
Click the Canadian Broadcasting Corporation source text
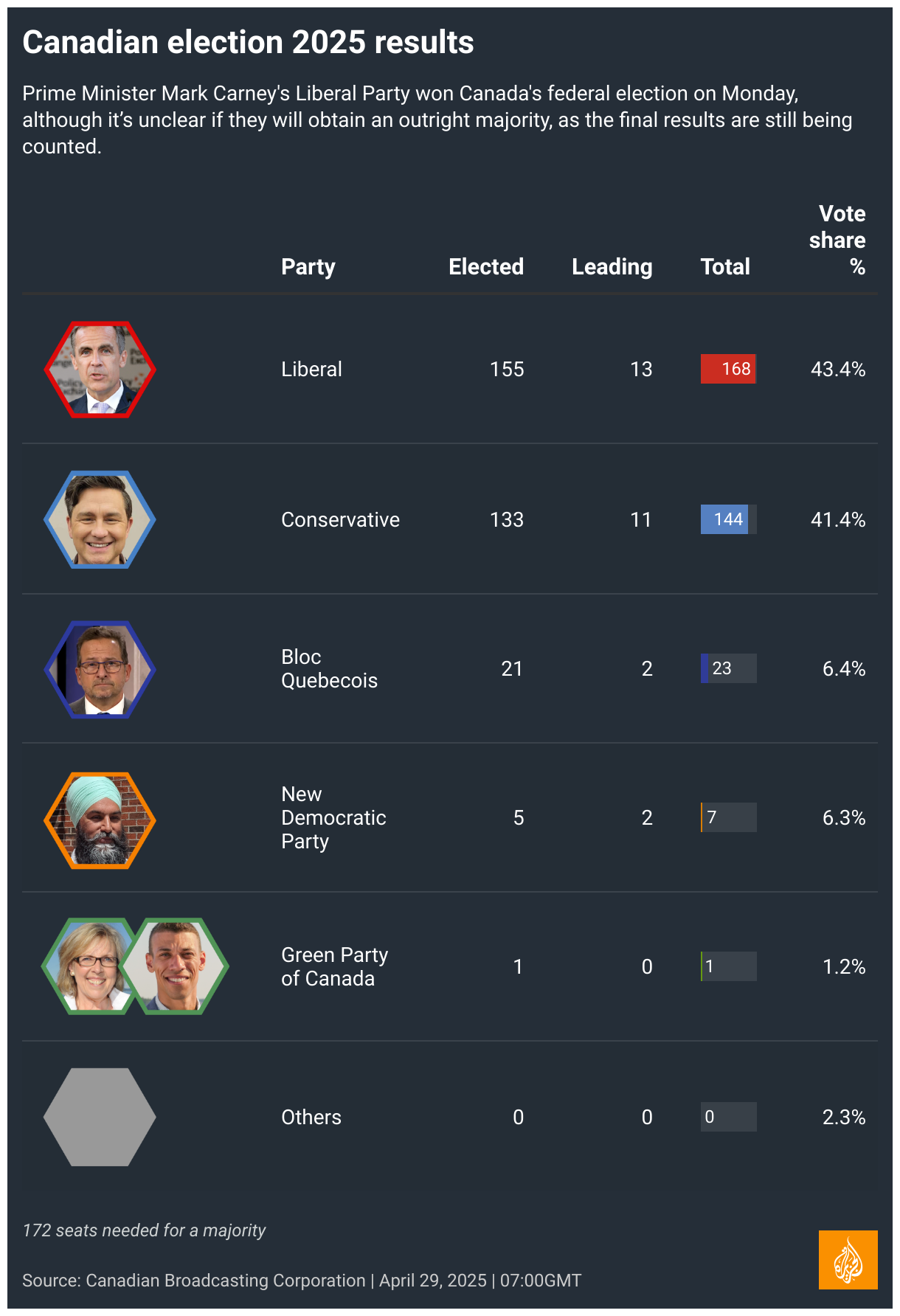pyautogui.click(x=225, y=1280)
